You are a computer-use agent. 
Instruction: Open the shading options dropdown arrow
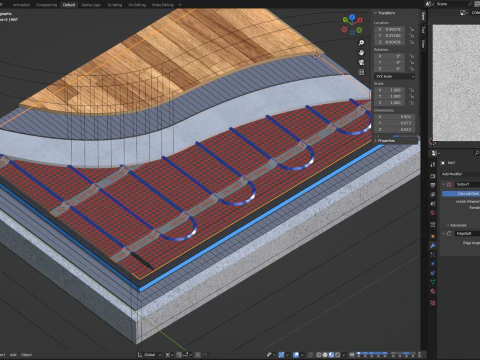pyautogui.click(x=344, y=355)
